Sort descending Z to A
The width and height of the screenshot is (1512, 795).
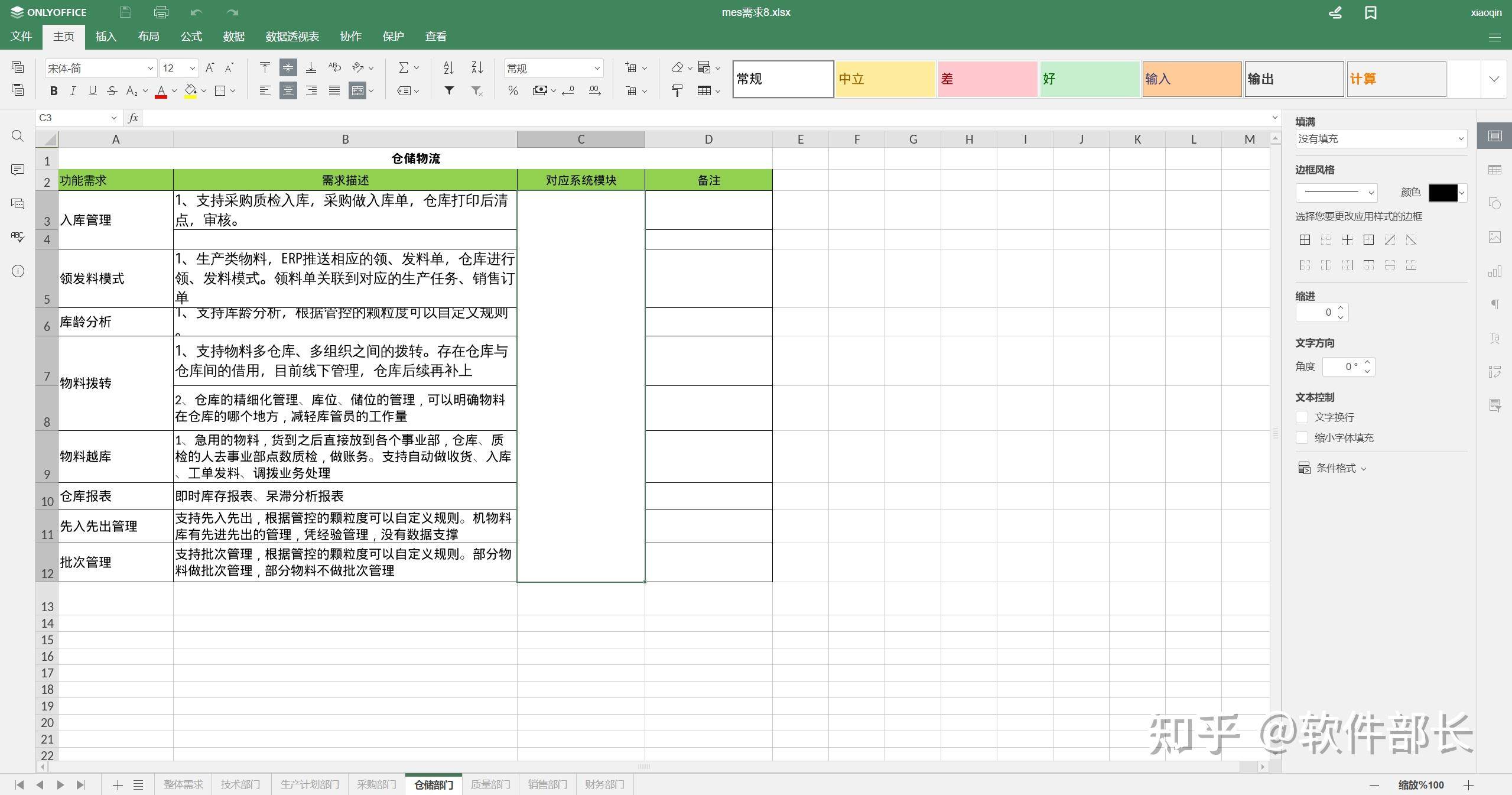pos(477,67)
